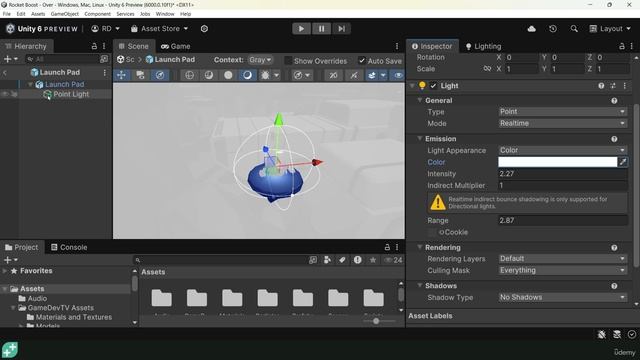Advance one frame with the Step button
This screenshot has height=360, width=640.
pos(341,29)
